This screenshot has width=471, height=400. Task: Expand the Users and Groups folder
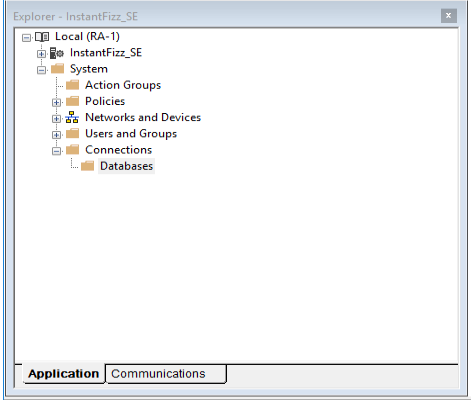pyautogui.click(x=56, y=135)
